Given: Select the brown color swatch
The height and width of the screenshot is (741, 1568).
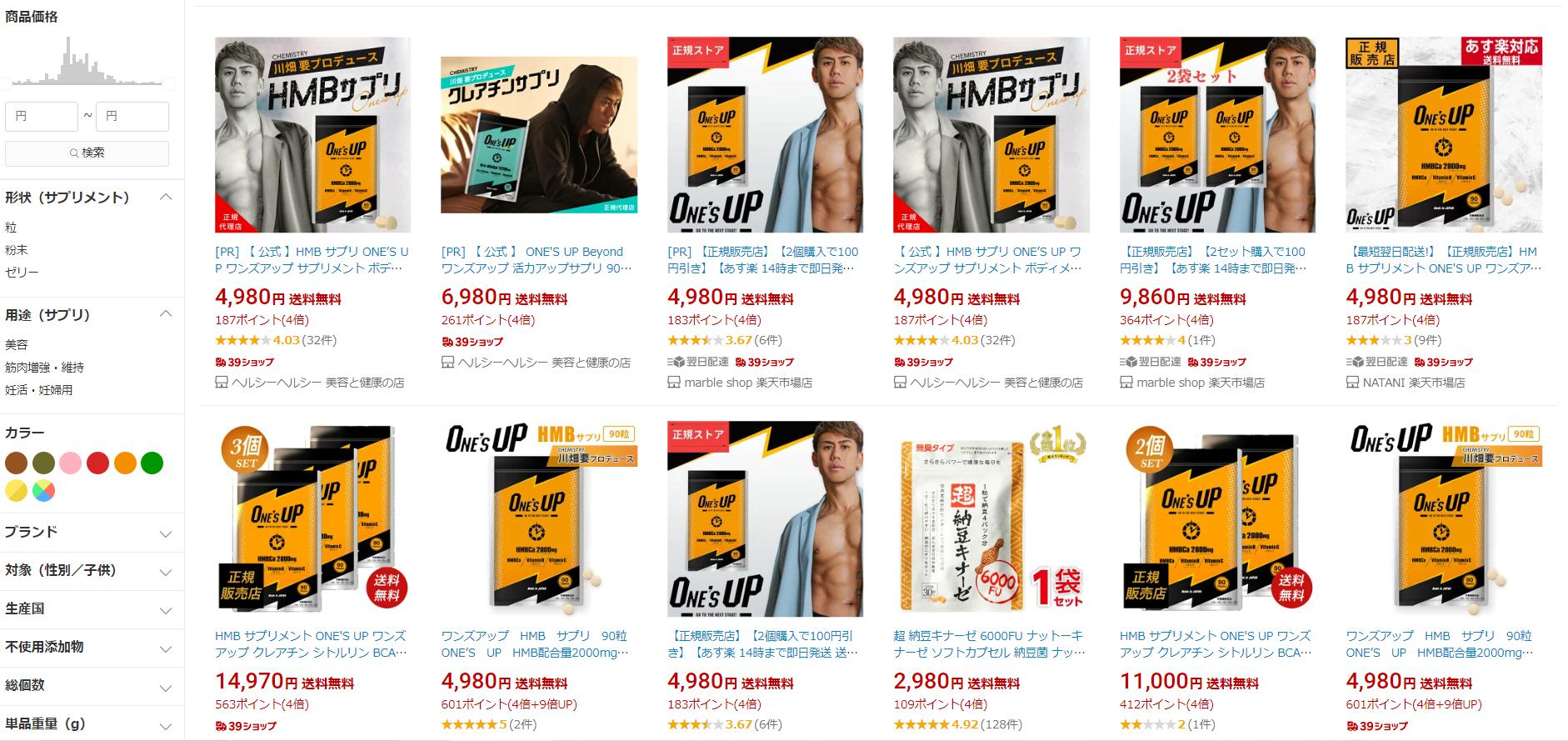Looking at the screenshot, I should (17, 463).
